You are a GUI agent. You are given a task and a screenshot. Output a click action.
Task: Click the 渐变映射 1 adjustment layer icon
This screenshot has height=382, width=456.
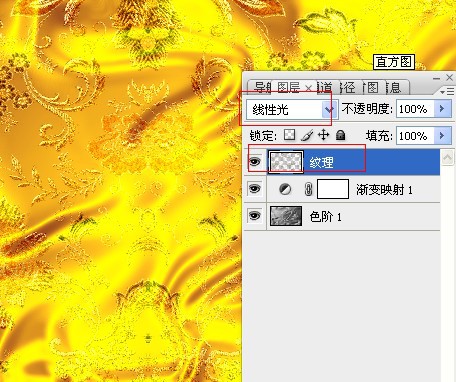pyautogui.click(x=285, y=189)
